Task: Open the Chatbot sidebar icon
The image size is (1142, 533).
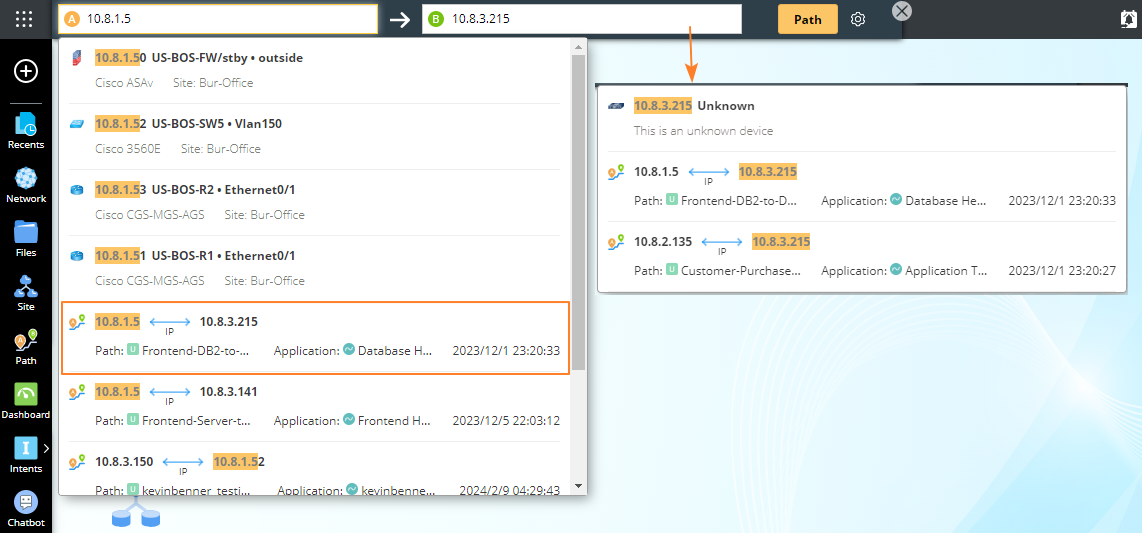Action: (x=26, y=507)
